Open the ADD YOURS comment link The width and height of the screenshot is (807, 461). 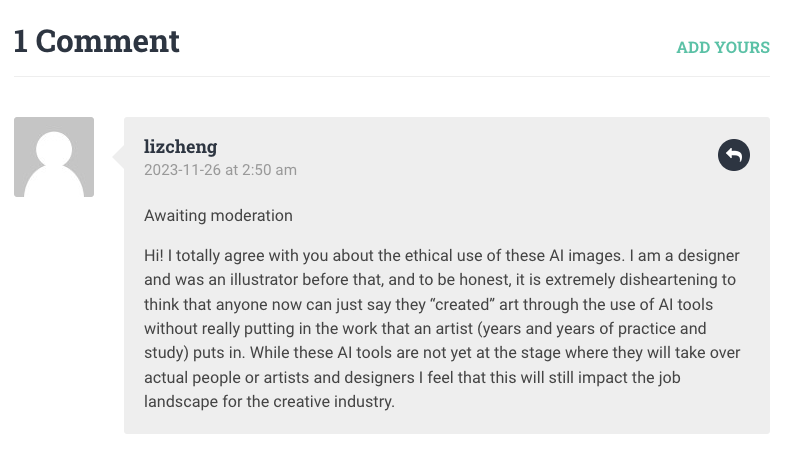(723, 47)
